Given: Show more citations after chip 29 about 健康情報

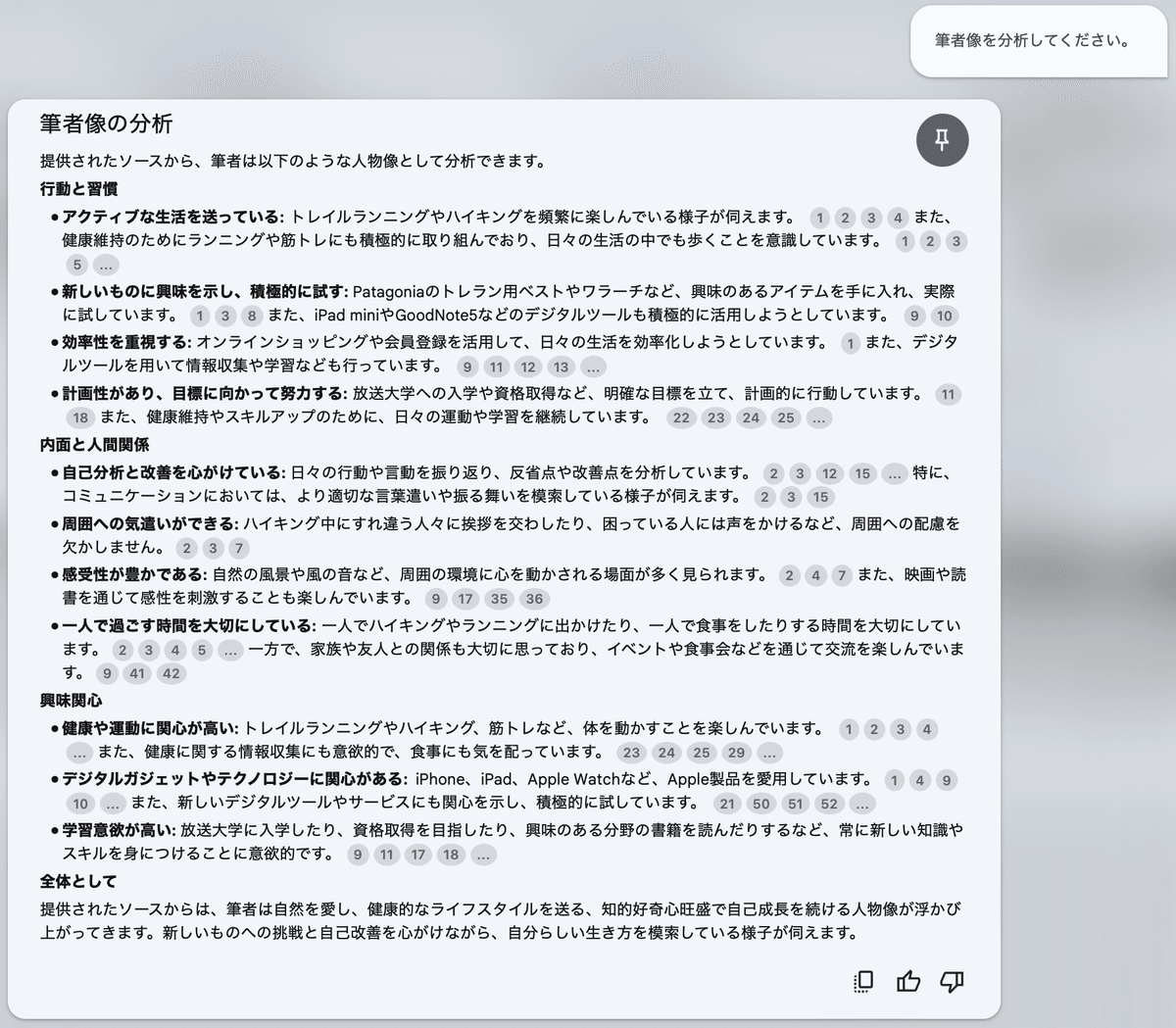Looking at the screenshot, I should pyautogui.click(x=769, y=753).
